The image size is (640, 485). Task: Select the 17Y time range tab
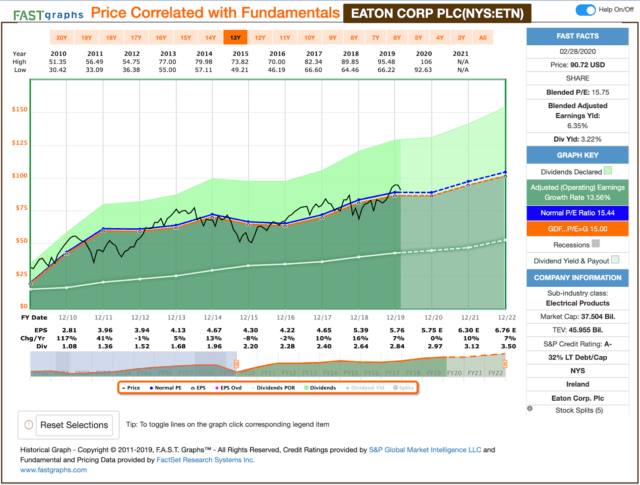136,38
